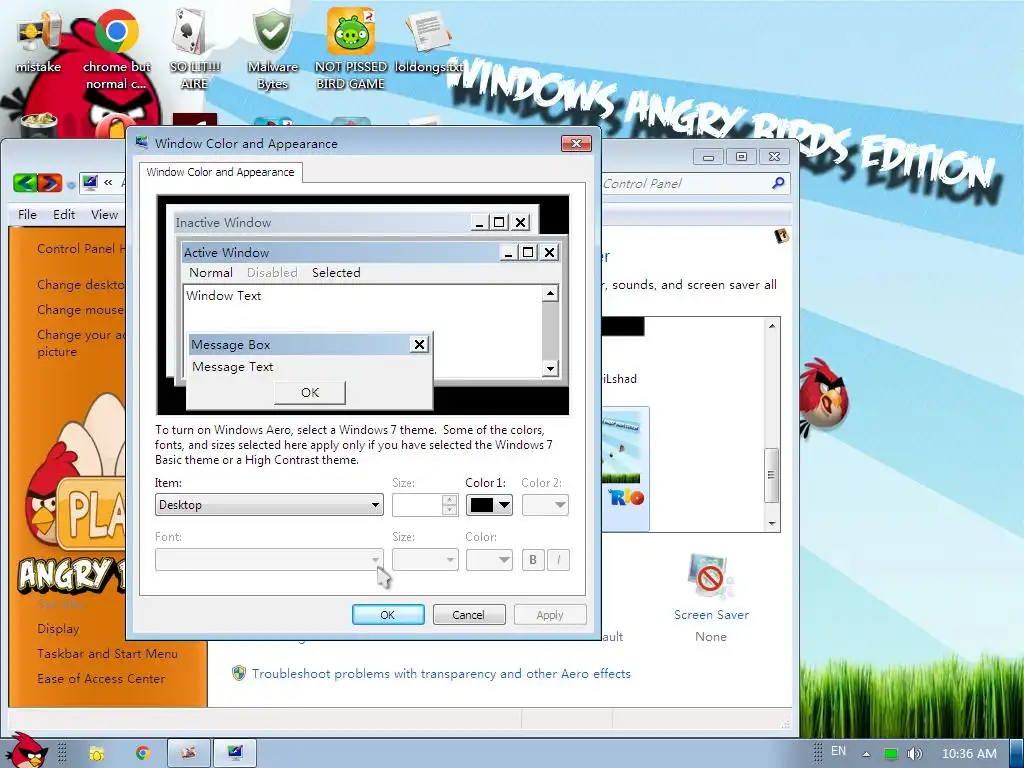Click preview scrollbar up arrow
Viewport: 1024px width, 768px height.
[x=551, y=294]
